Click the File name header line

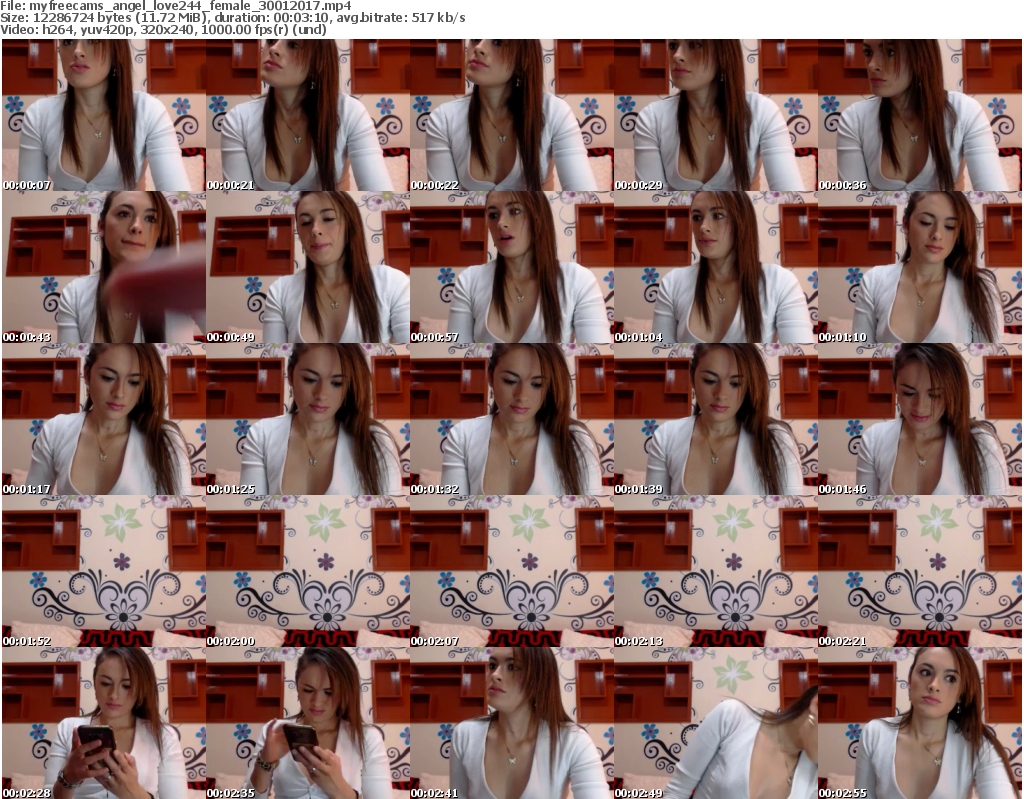(x=176, y=6)
